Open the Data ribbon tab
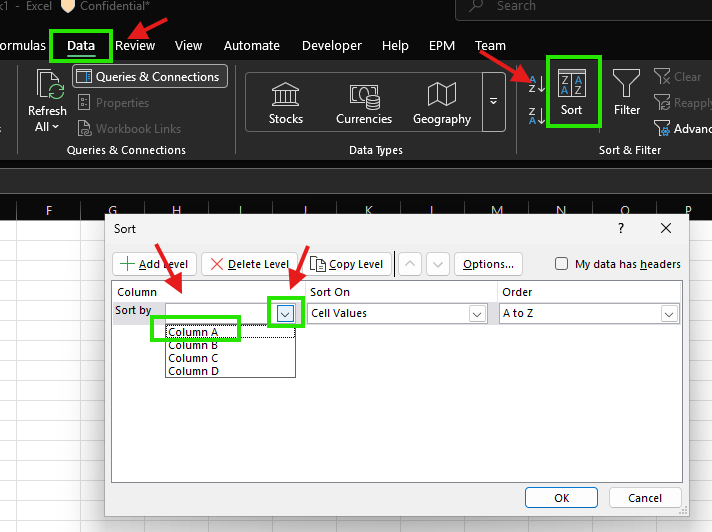712x532 pixels. tap(81, 45)
